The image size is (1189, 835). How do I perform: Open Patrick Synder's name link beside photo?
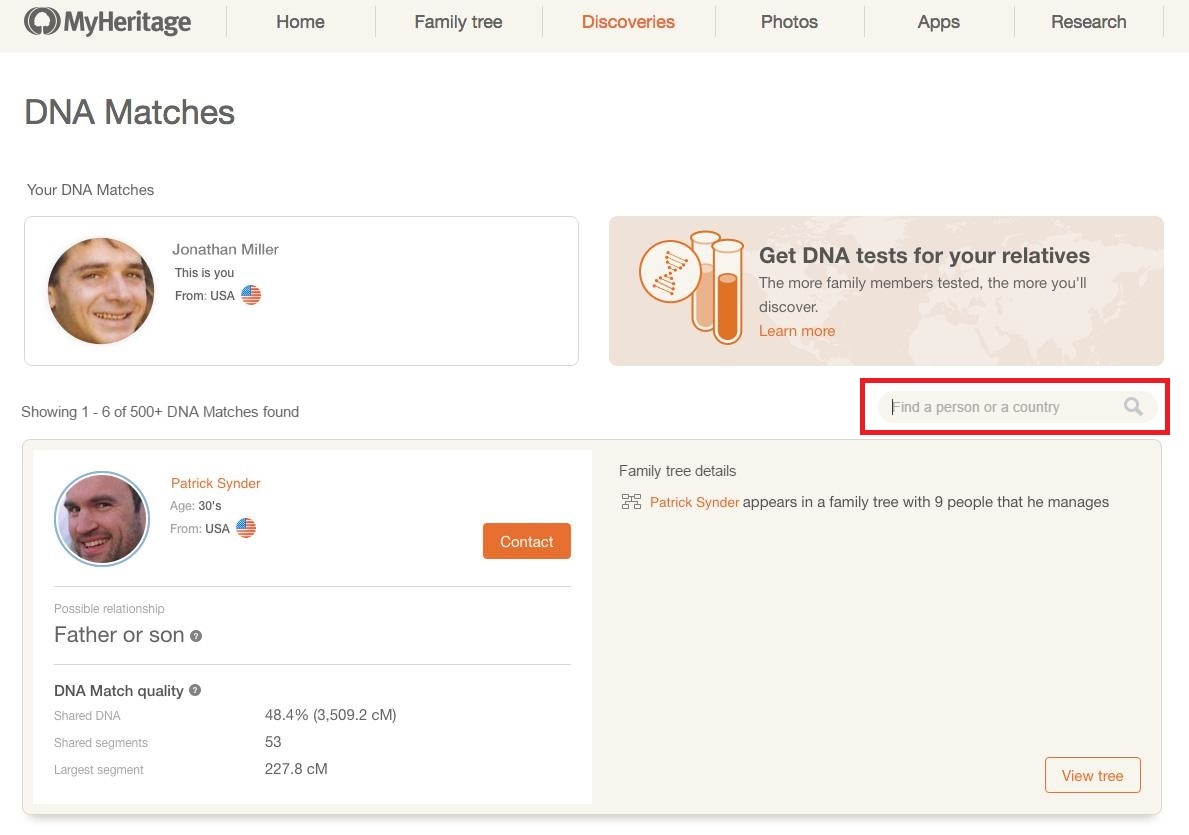tap(215, 483)
